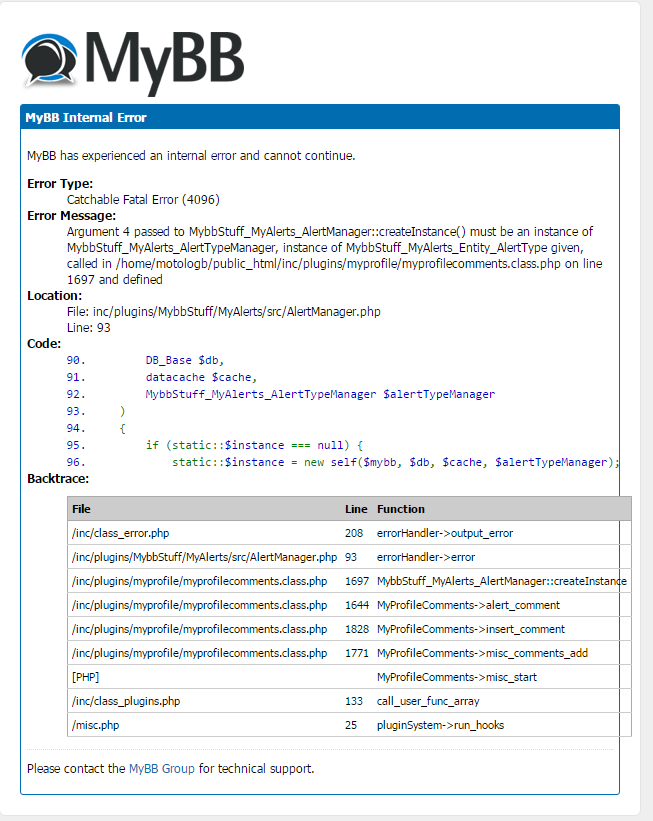Click the 'Error Type:' label
The width and height of the screenshot is (653, 821).
(x=60, y=184)
